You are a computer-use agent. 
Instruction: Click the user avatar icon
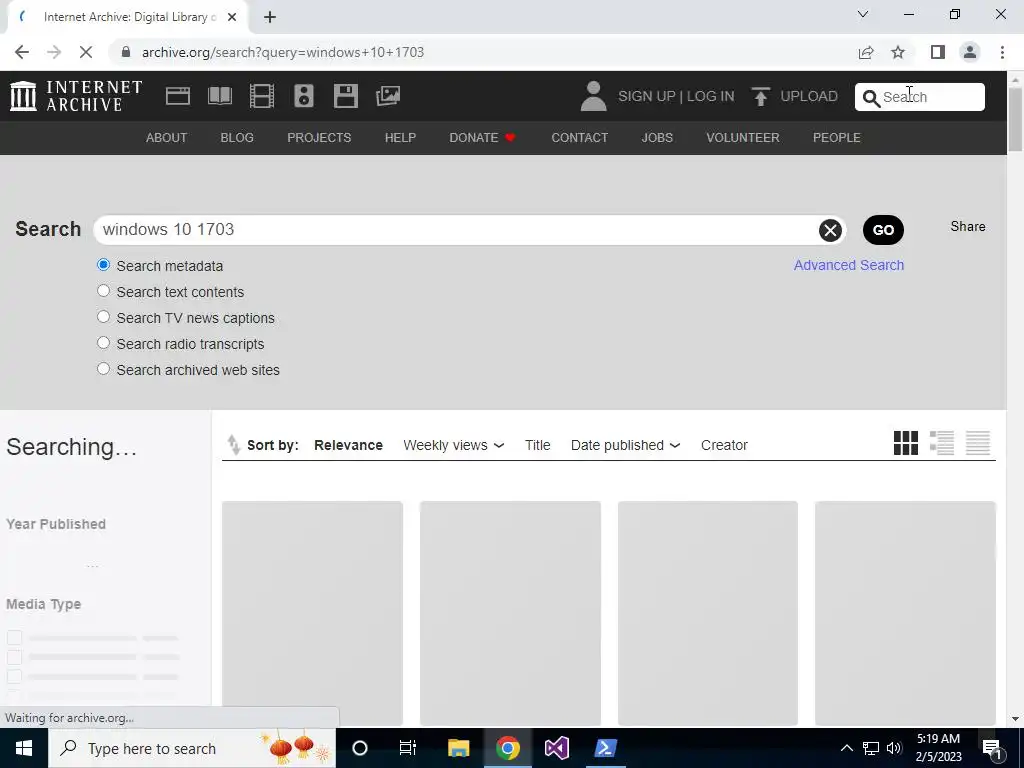(593, 96)
